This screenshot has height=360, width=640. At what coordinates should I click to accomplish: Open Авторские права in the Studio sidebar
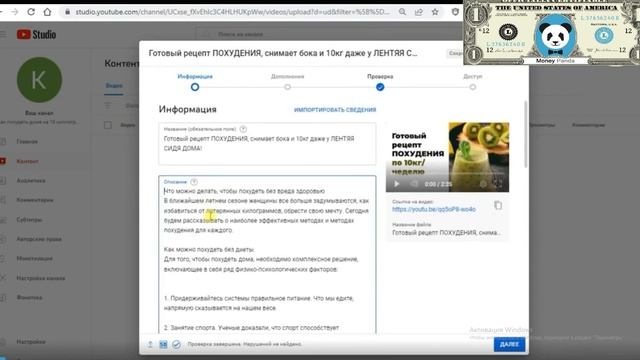click(39, 239)
